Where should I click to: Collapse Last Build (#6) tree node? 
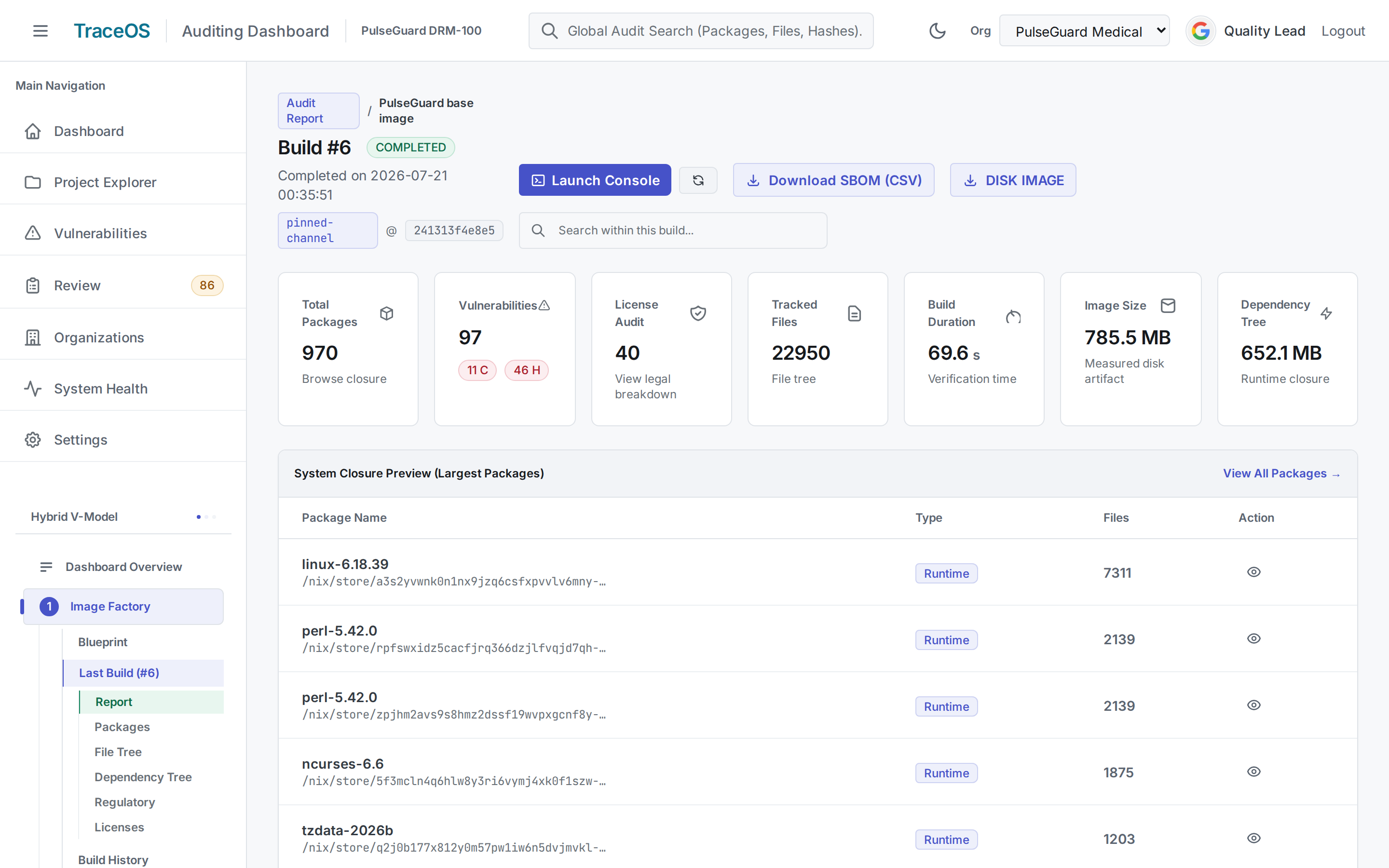click(x=144, y=673)
